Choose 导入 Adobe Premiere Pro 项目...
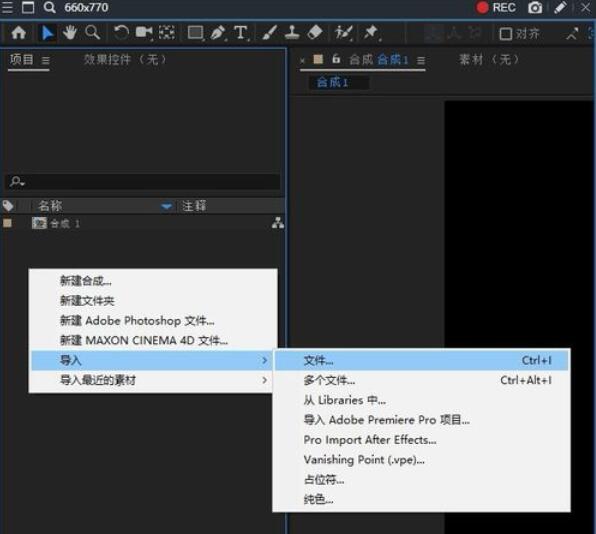 coord(422,420)
